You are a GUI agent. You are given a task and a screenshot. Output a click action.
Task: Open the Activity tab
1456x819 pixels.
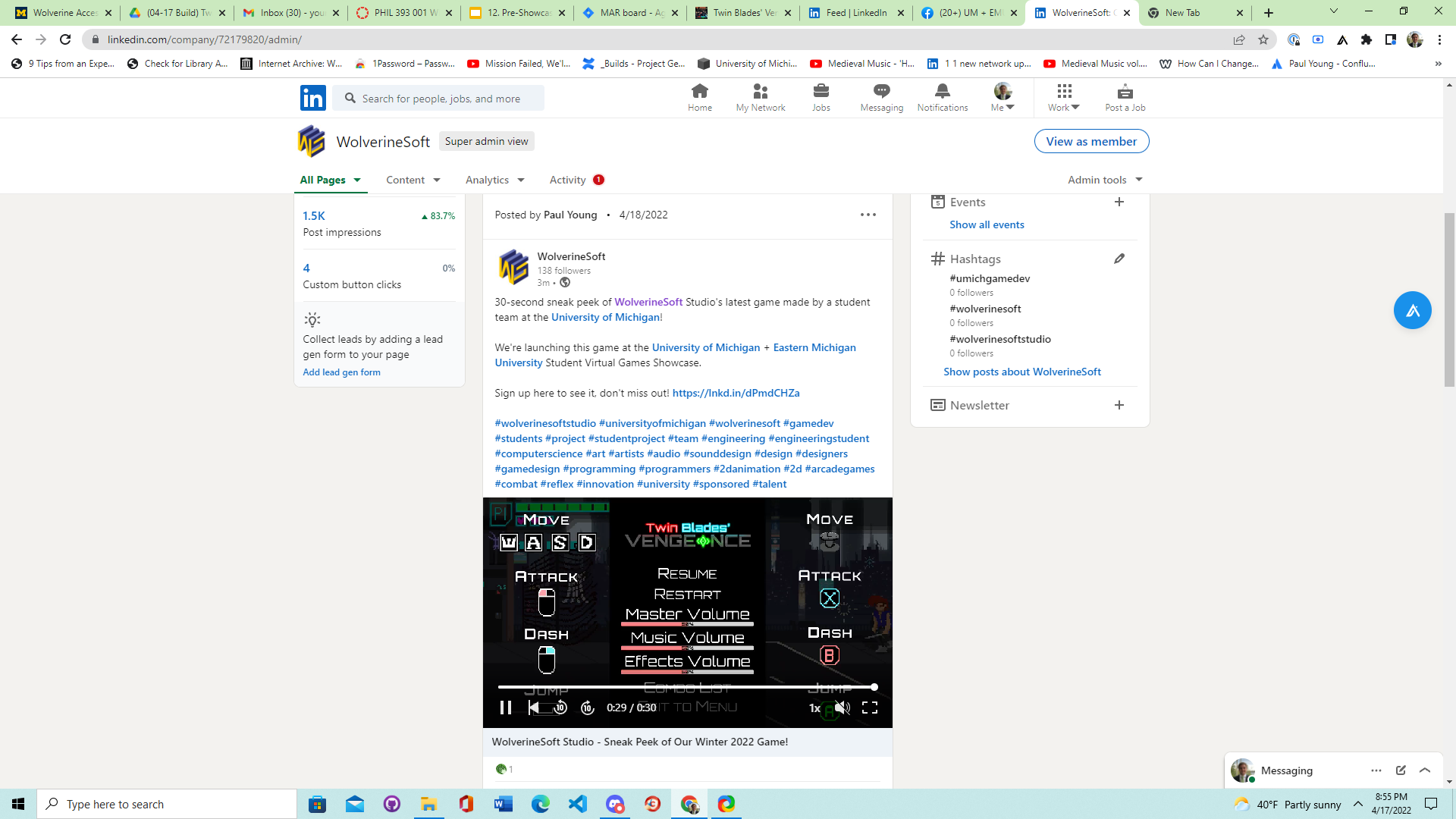coord(576,180)
